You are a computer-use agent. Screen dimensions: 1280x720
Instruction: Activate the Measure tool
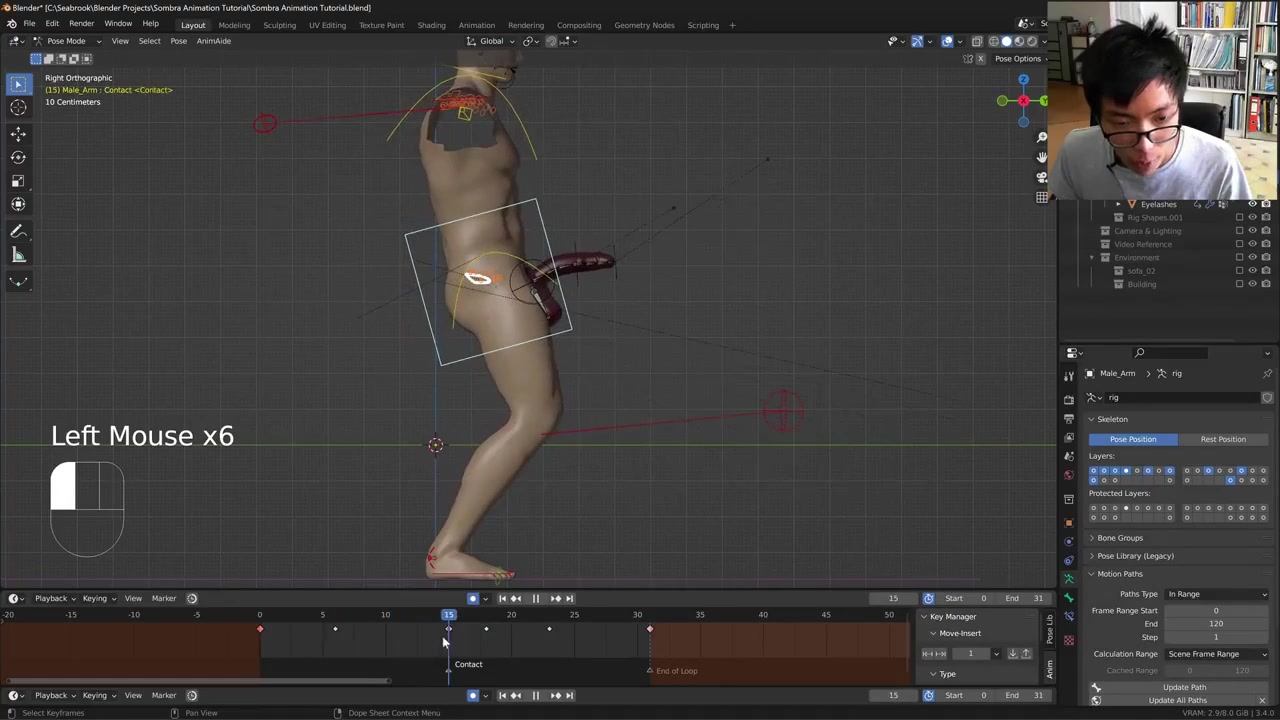click(18, 255)
